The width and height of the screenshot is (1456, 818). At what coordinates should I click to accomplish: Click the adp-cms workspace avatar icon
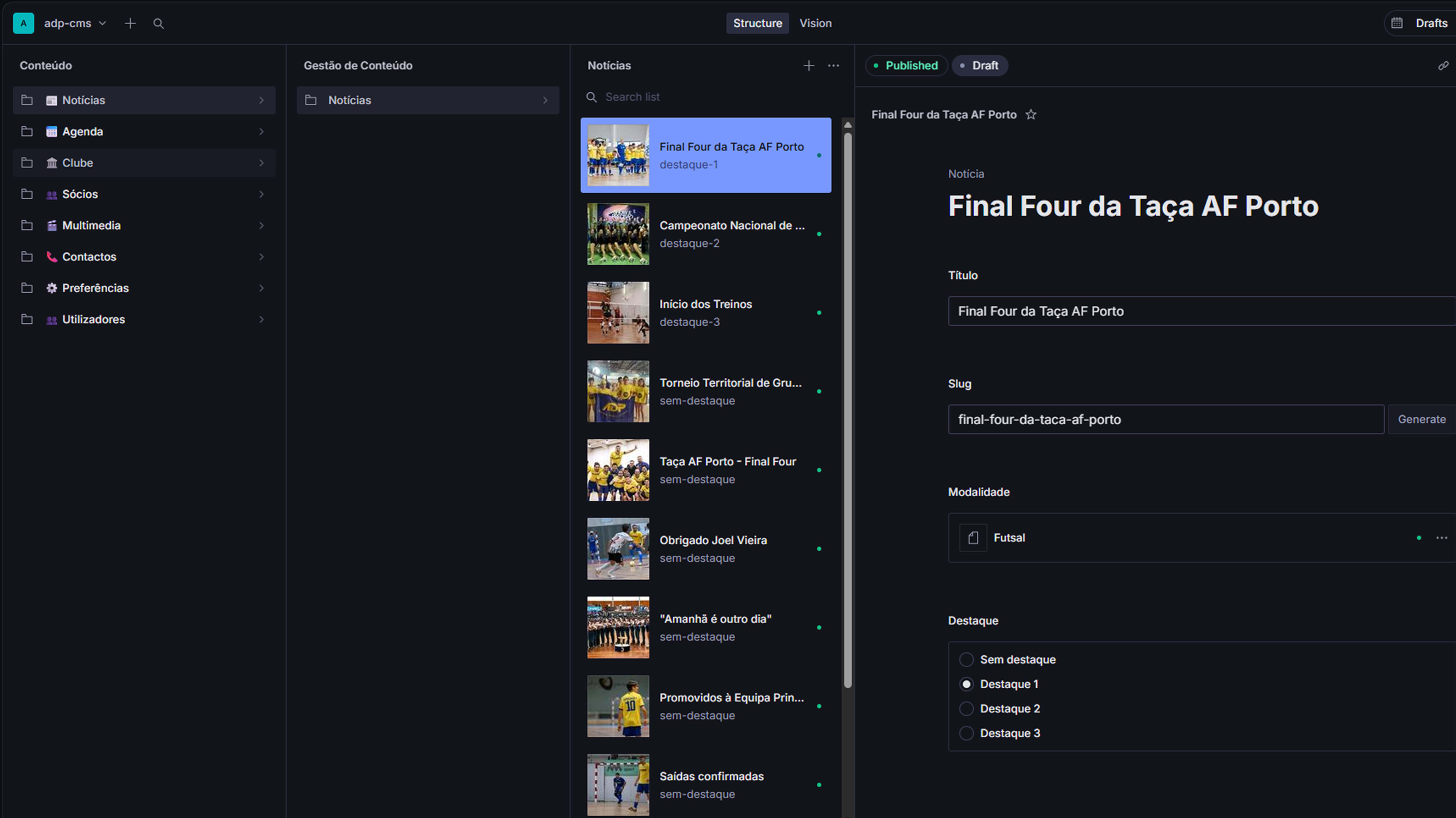click(x=23, y=23)
